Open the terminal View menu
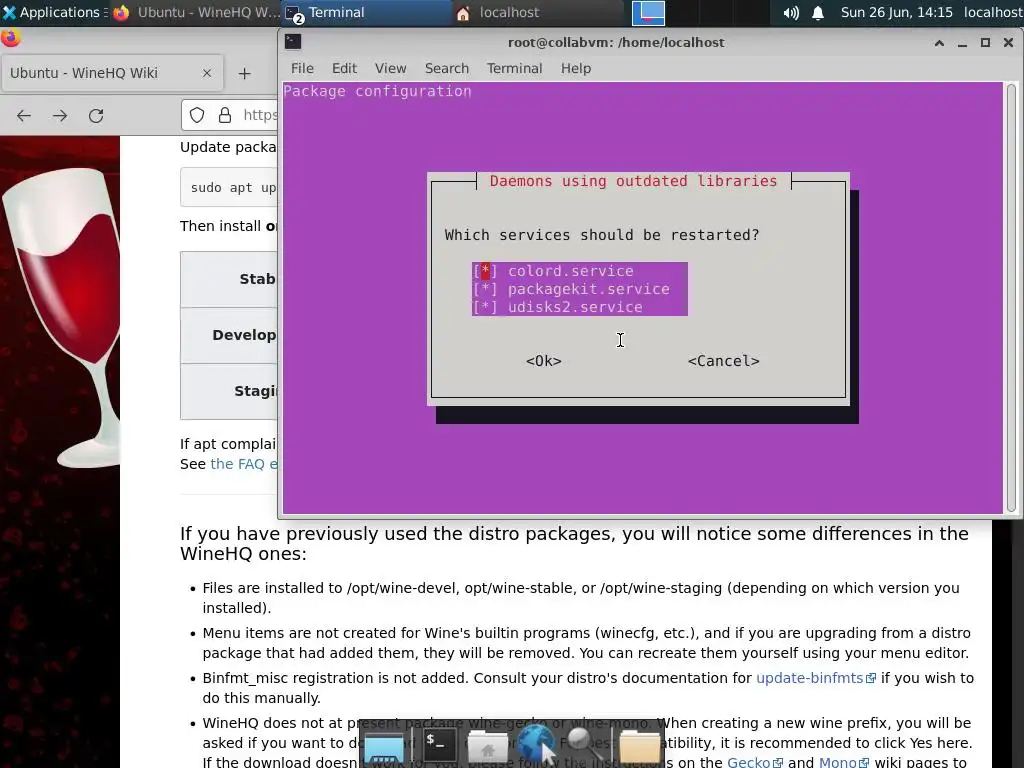The image size is (1024, 768). click(391, 68)
